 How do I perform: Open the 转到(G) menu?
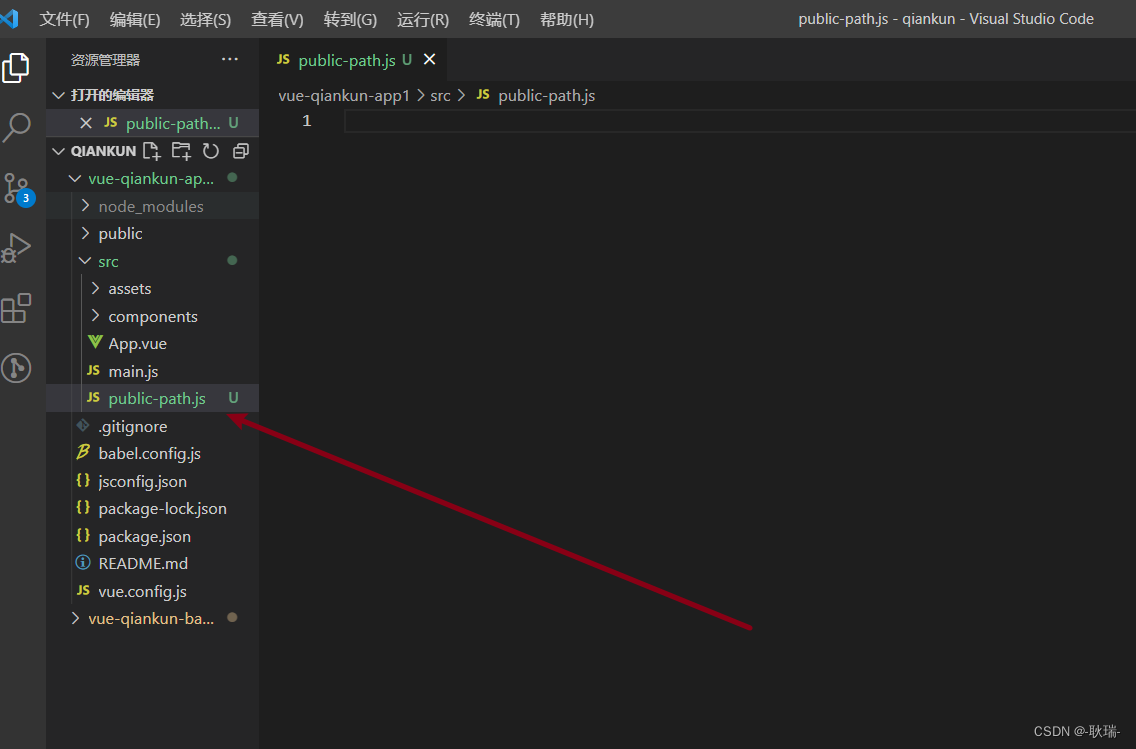pyautogui.click(x=350, y=20)
